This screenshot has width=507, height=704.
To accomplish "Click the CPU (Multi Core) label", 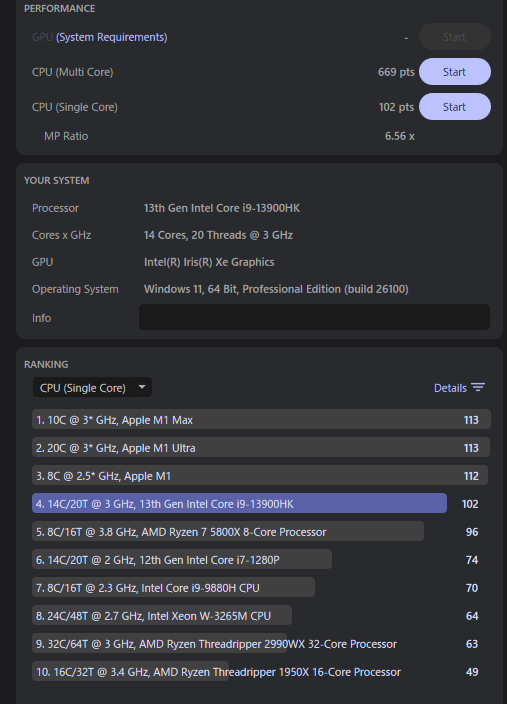I will coord(72,72).
